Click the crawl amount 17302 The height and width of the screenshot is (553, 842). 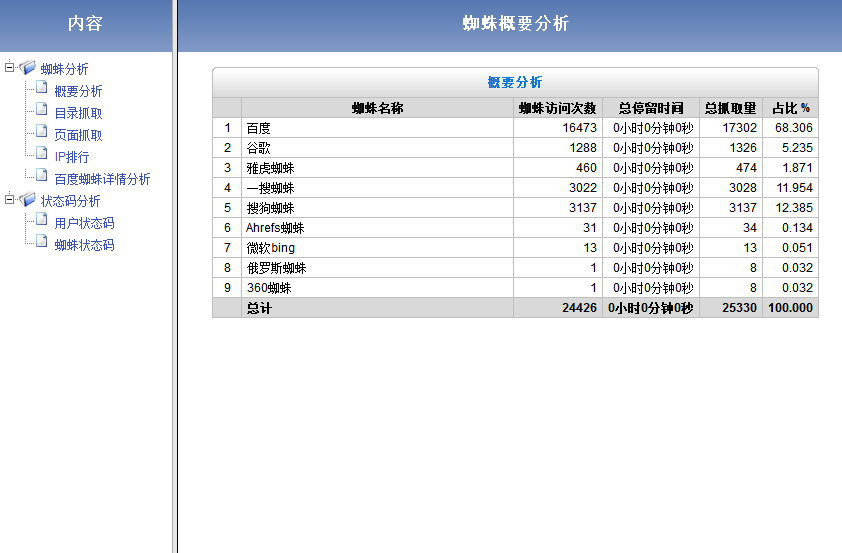pos(739,128)
